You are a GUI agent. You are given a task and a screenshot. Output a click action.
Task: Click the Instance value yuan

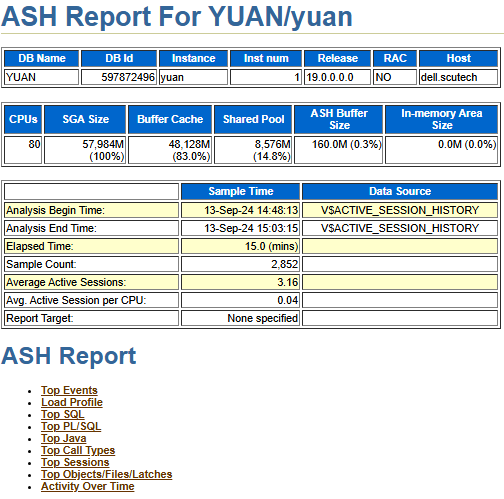[x=172, y=77]
